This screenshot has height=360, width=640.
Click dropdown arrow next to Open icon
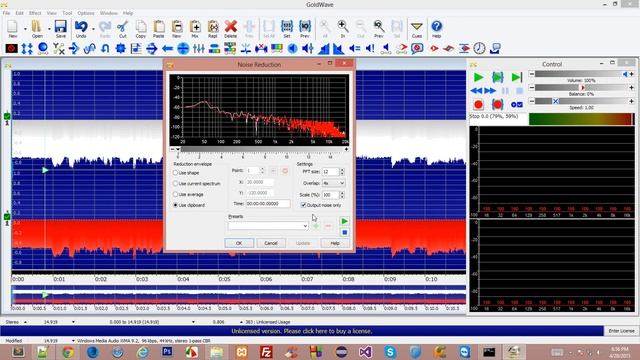[x=49, y=29]
